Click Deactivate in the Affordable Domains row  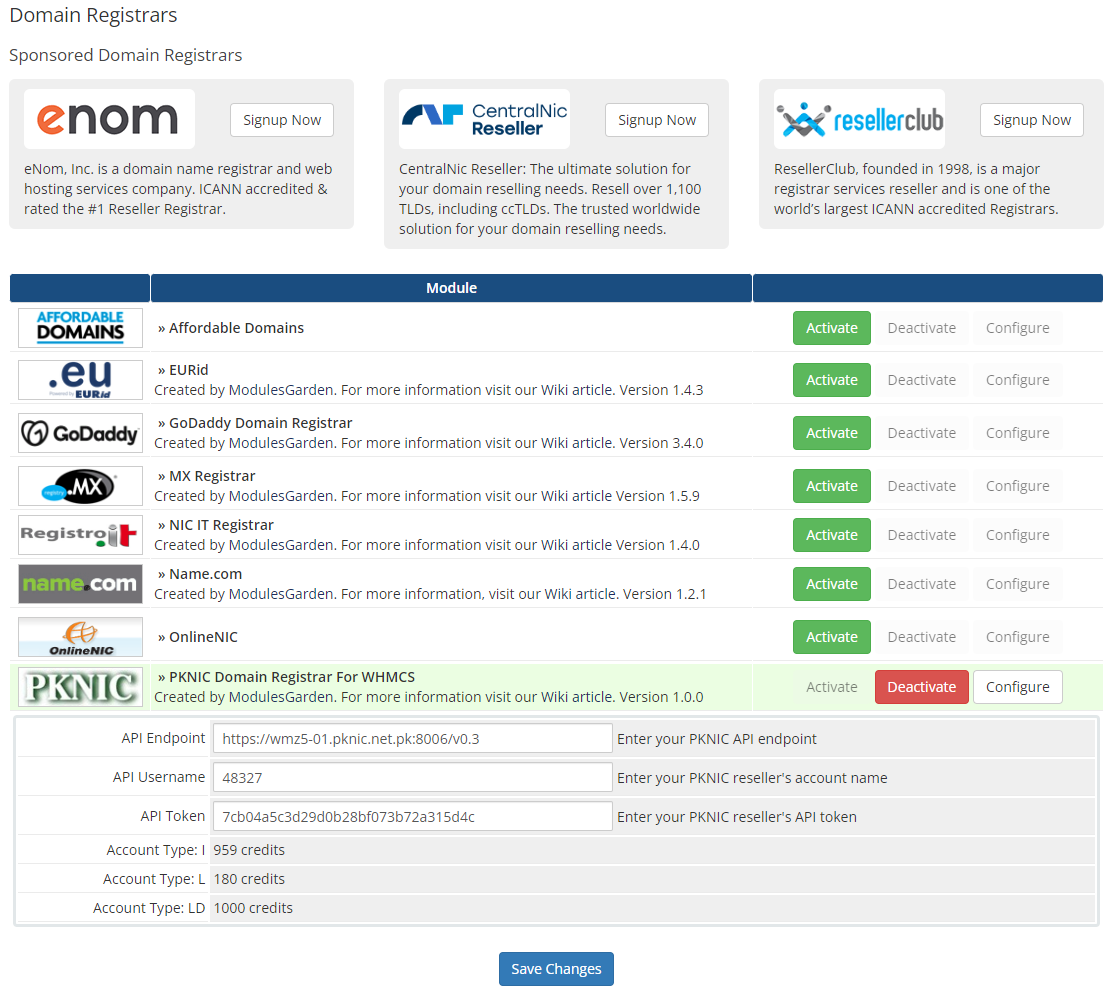tap(921, 328)
